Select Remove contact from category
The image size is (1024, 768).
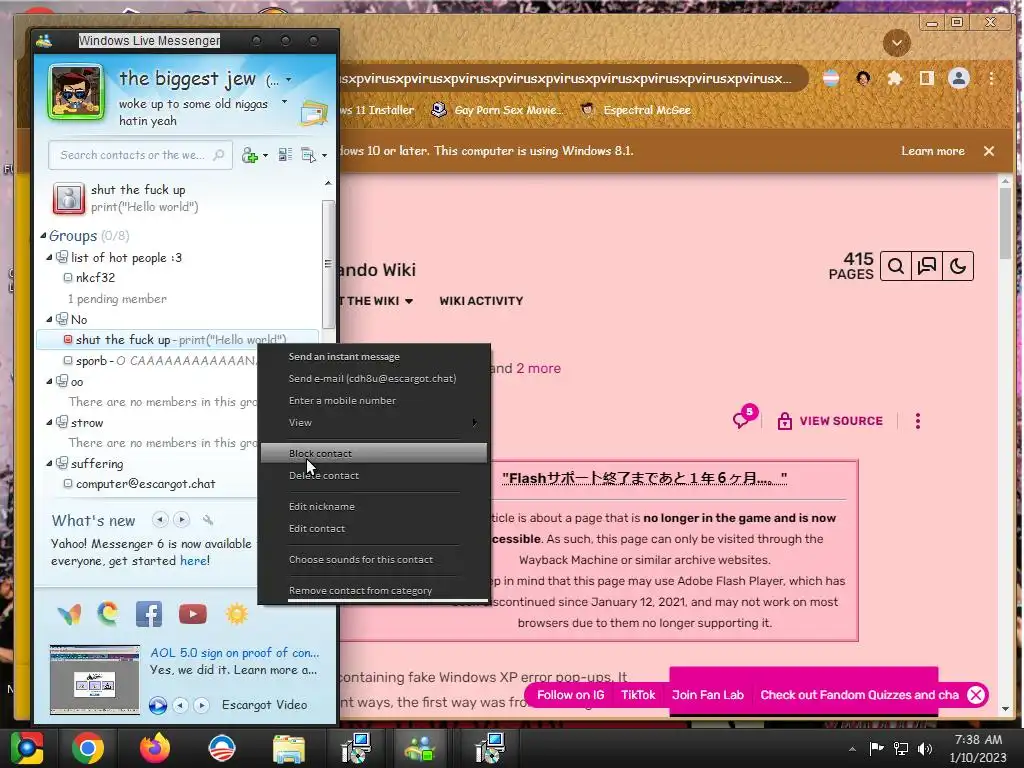click(374, 590)
